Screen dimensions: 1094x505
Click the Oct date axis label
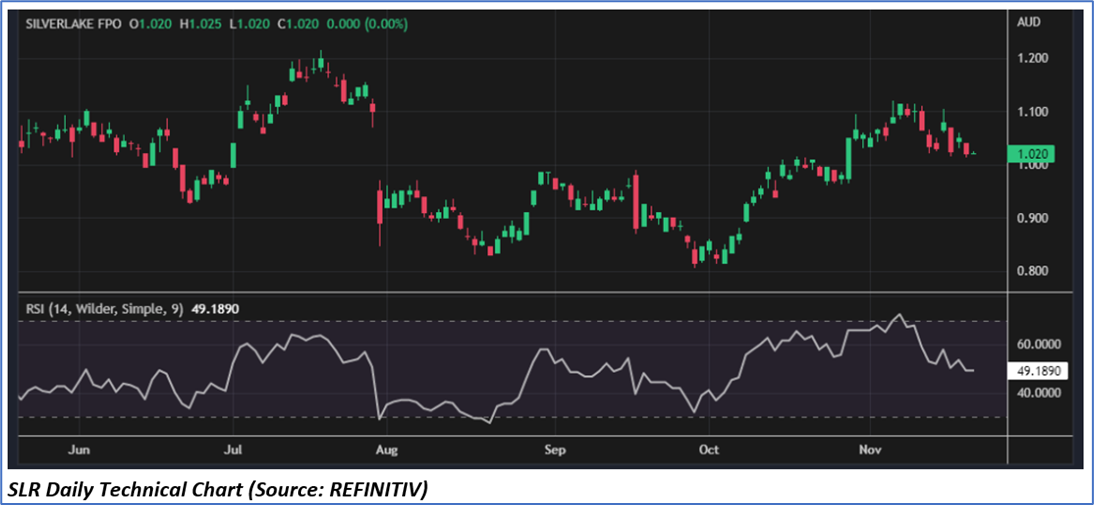click(x=708, y=450)
